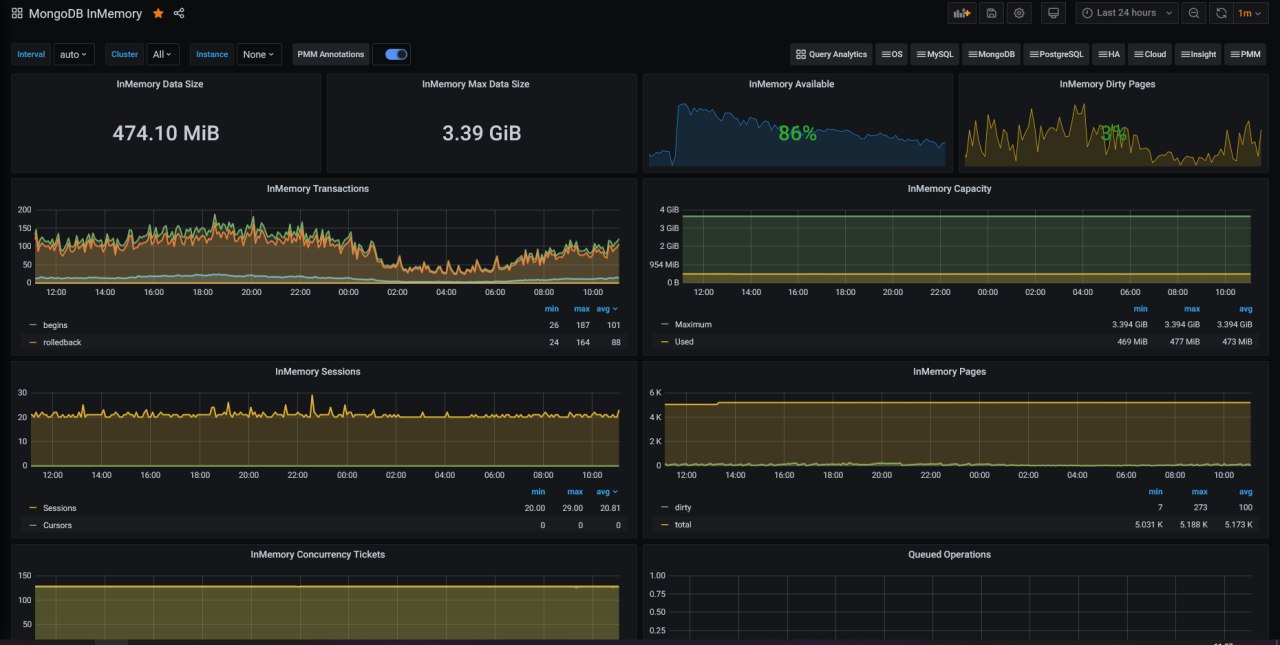Image resolution: width=1280 pixels, height=645 pixels.
Task: Open the InMemory Available panel title
Action: [791, 84]
